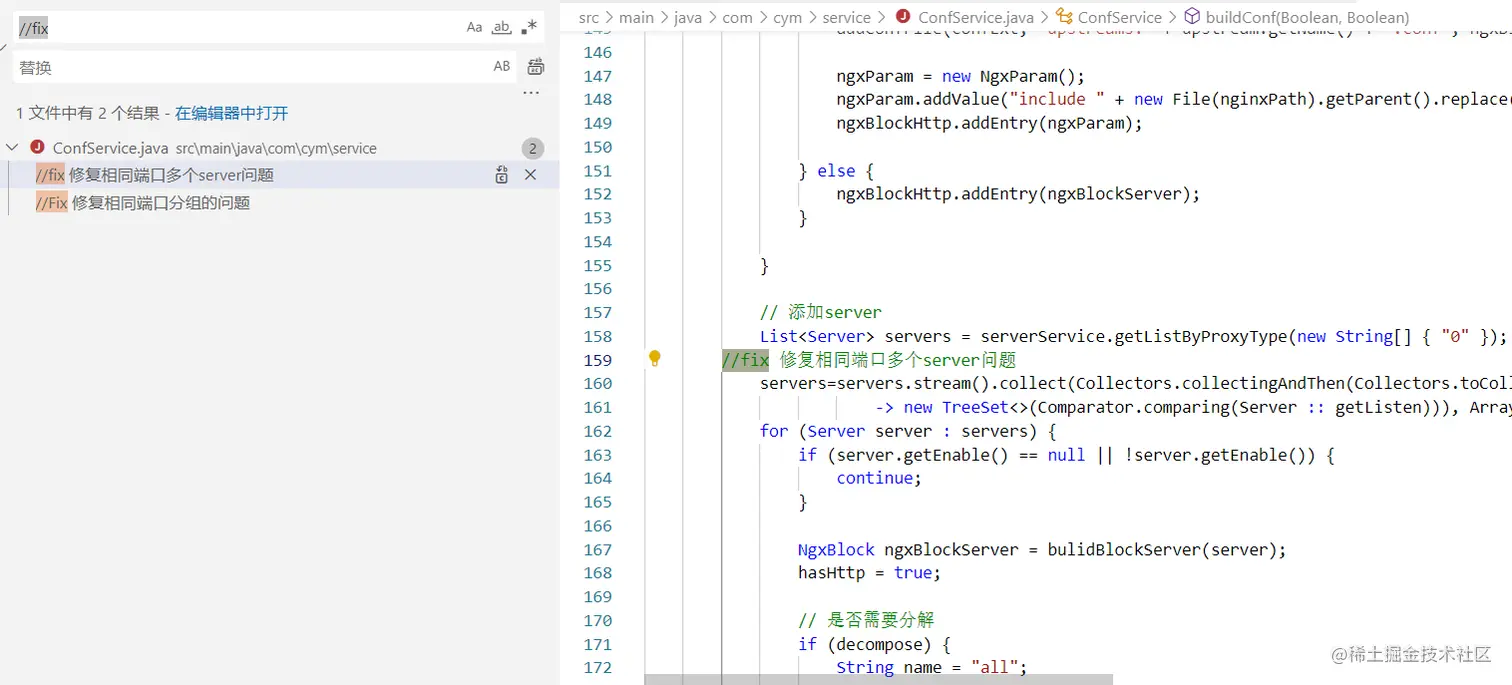Replace the //fix server问题 match
1512x685 pixels.
click(502, 175)
